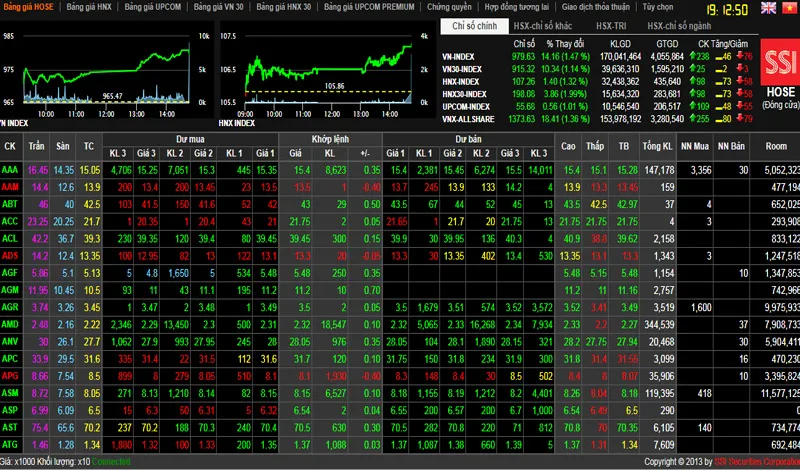This screenshot has height=470, width=800.
Task: Select stock symbol ANV
Action: click(x=10, y=341)
